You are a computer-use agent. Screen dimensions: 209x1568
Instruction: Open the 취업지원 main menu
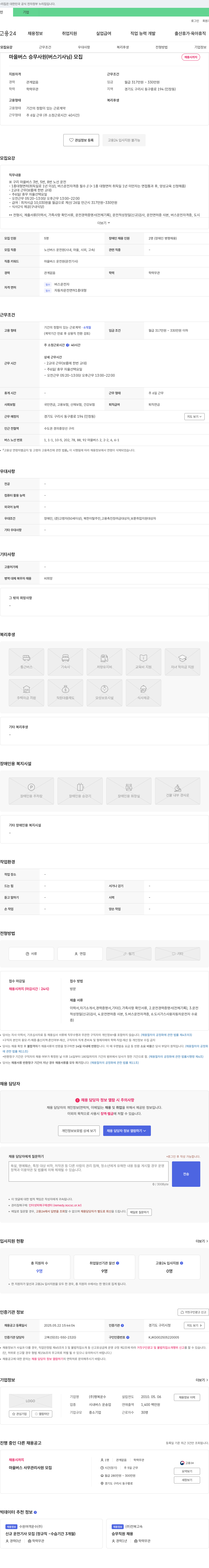69,33
